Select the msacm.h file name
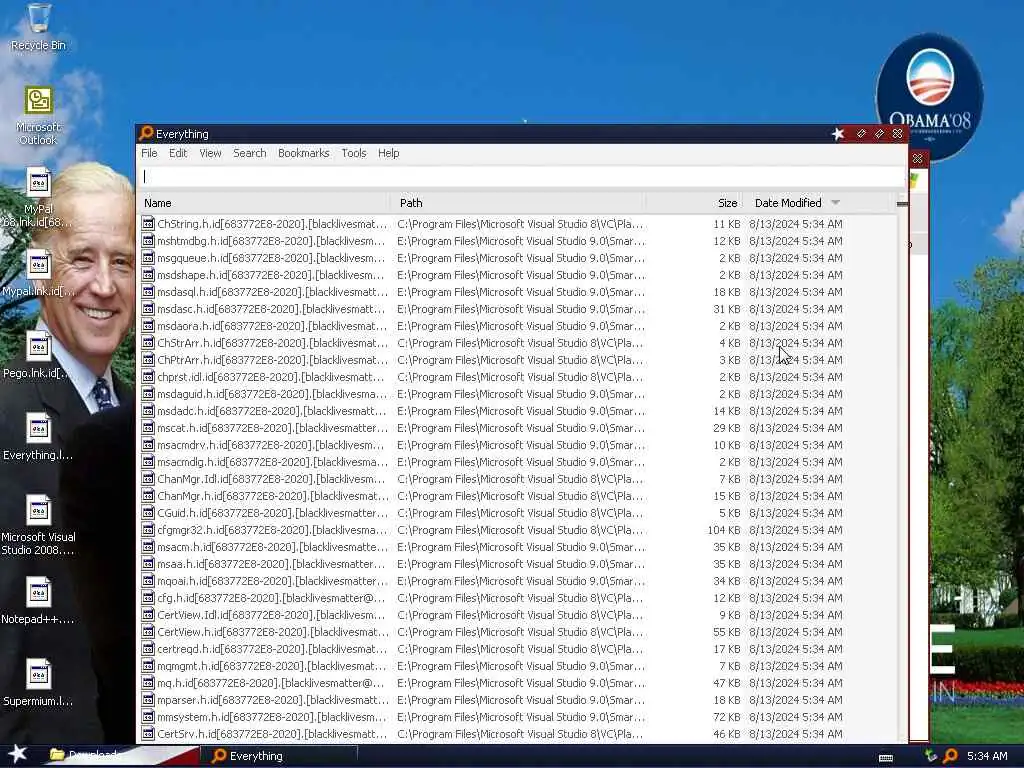The image size is (1024, 768). click(x=272, y=547)
